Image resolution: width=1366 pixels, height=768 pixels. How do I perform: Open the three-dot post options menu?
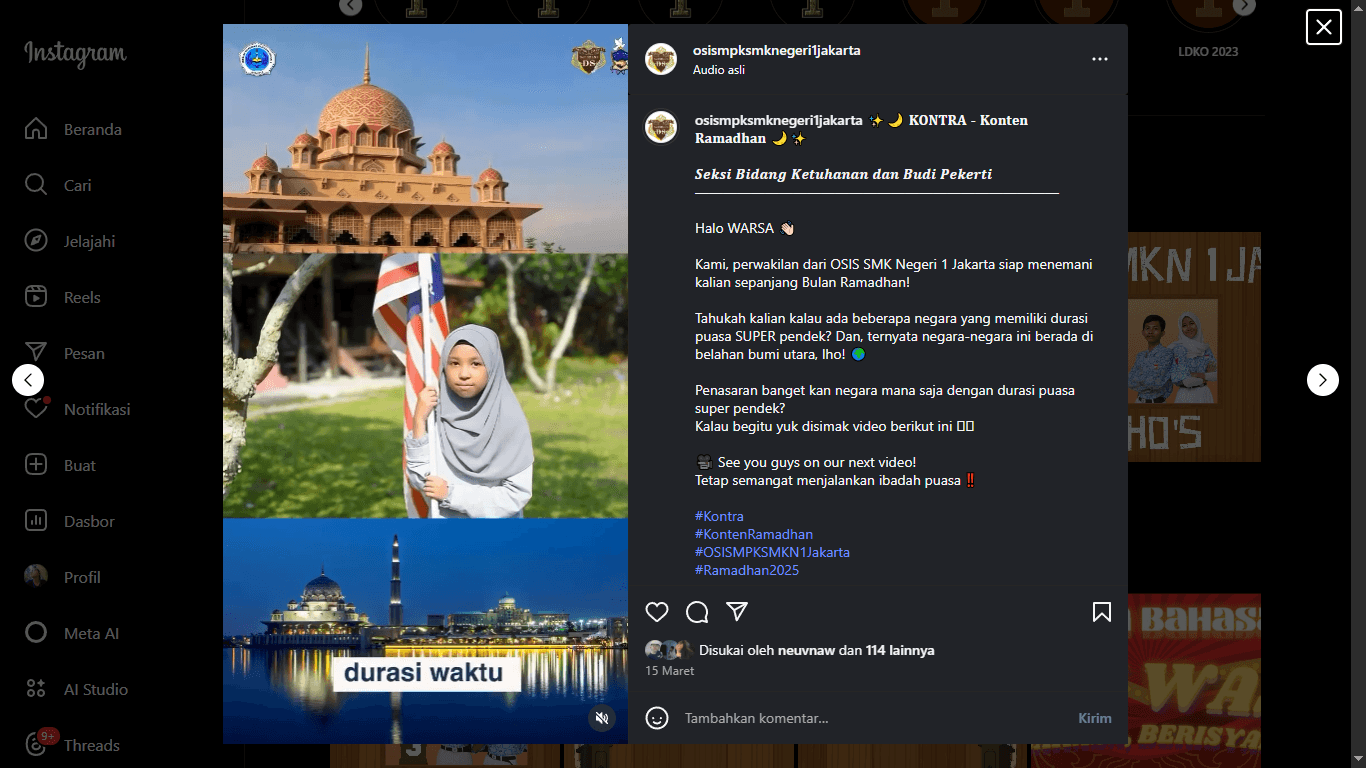1100,59
